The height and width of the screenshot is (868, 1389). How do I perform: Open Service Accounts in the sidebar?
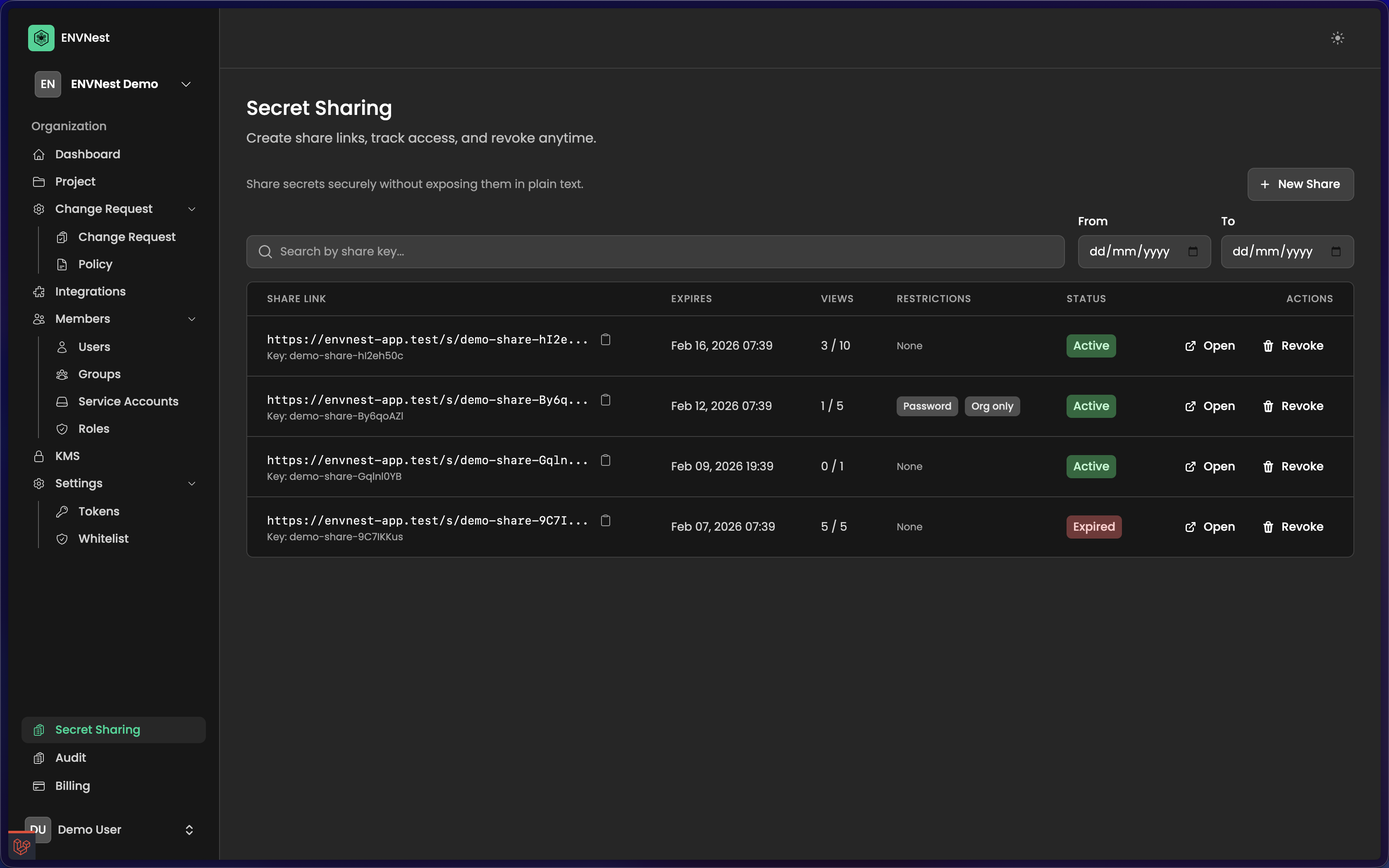point(128,401)
